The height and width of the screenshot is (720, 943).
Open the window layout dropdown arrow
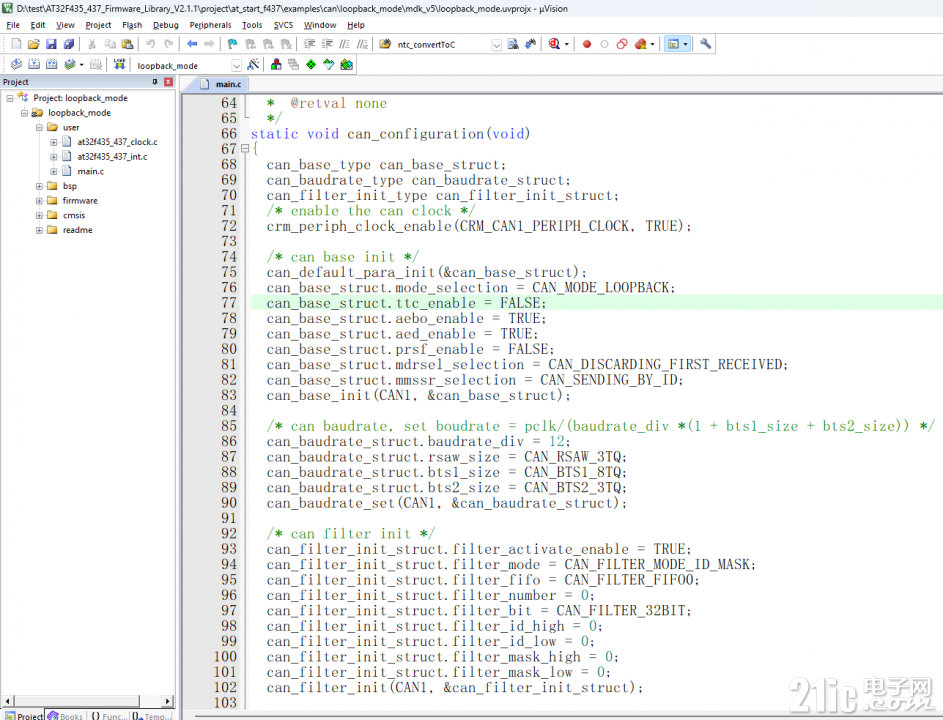(x=685, y=45)
